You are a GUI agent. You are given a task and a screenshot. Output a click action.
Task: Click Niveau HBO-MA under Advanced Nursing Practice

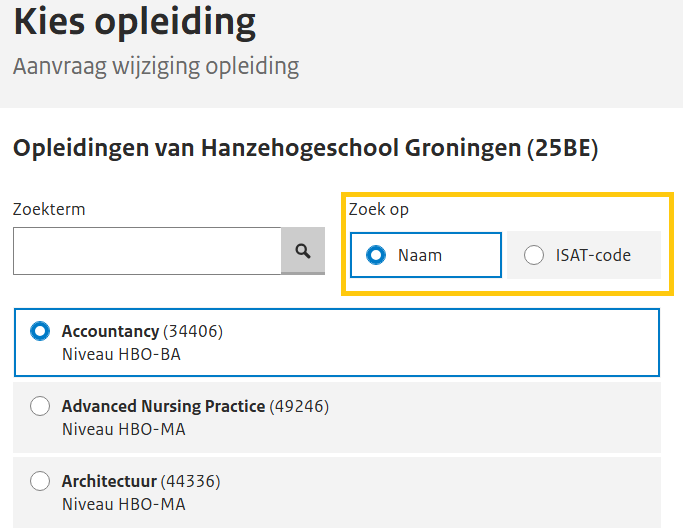(x=123, y=429)
